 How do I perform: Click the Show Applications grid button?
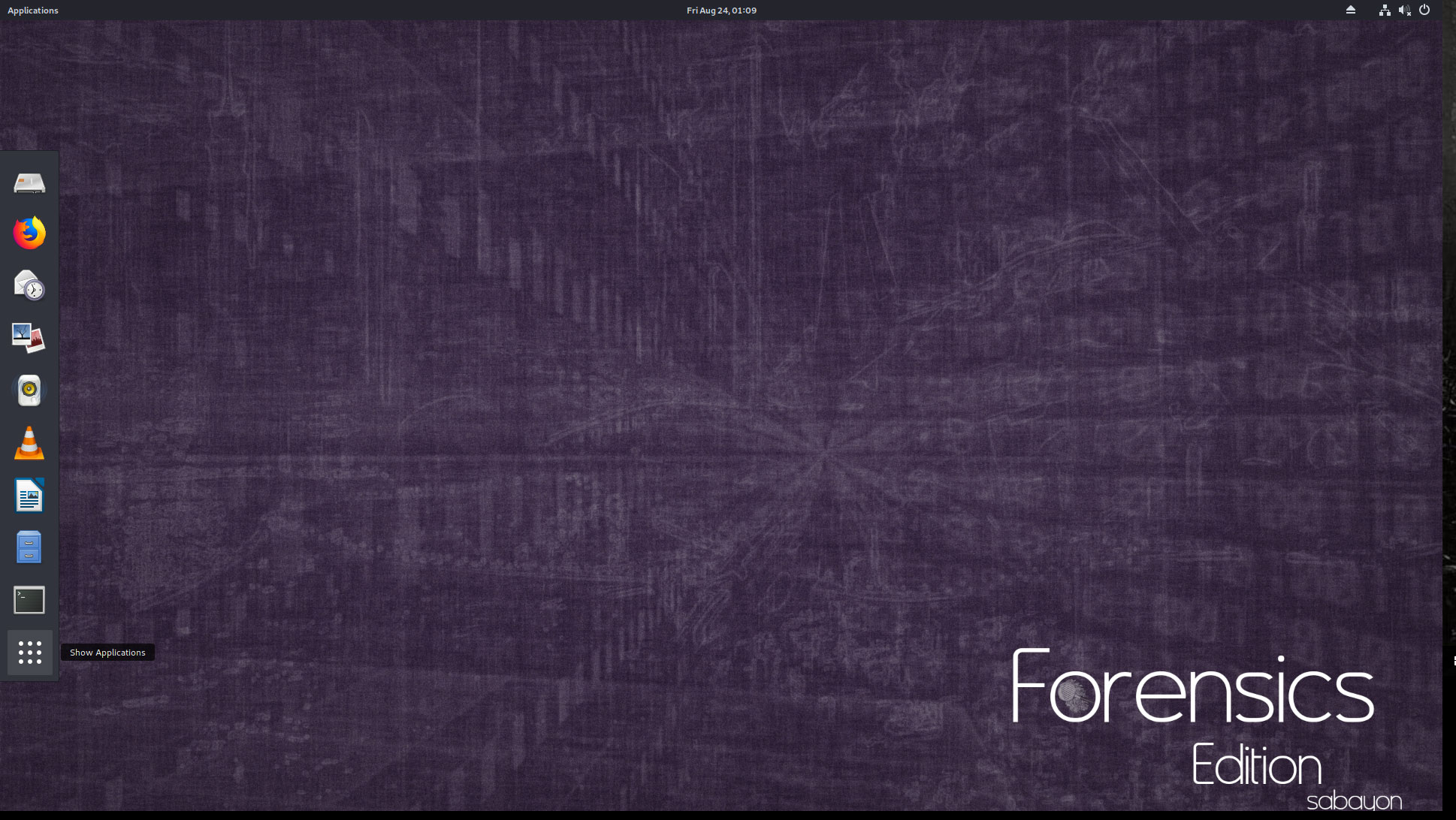point(30,653)
